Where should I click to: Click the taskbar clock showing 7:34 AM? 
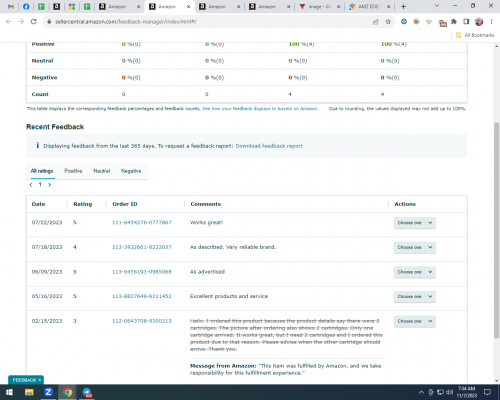[466, 392]
